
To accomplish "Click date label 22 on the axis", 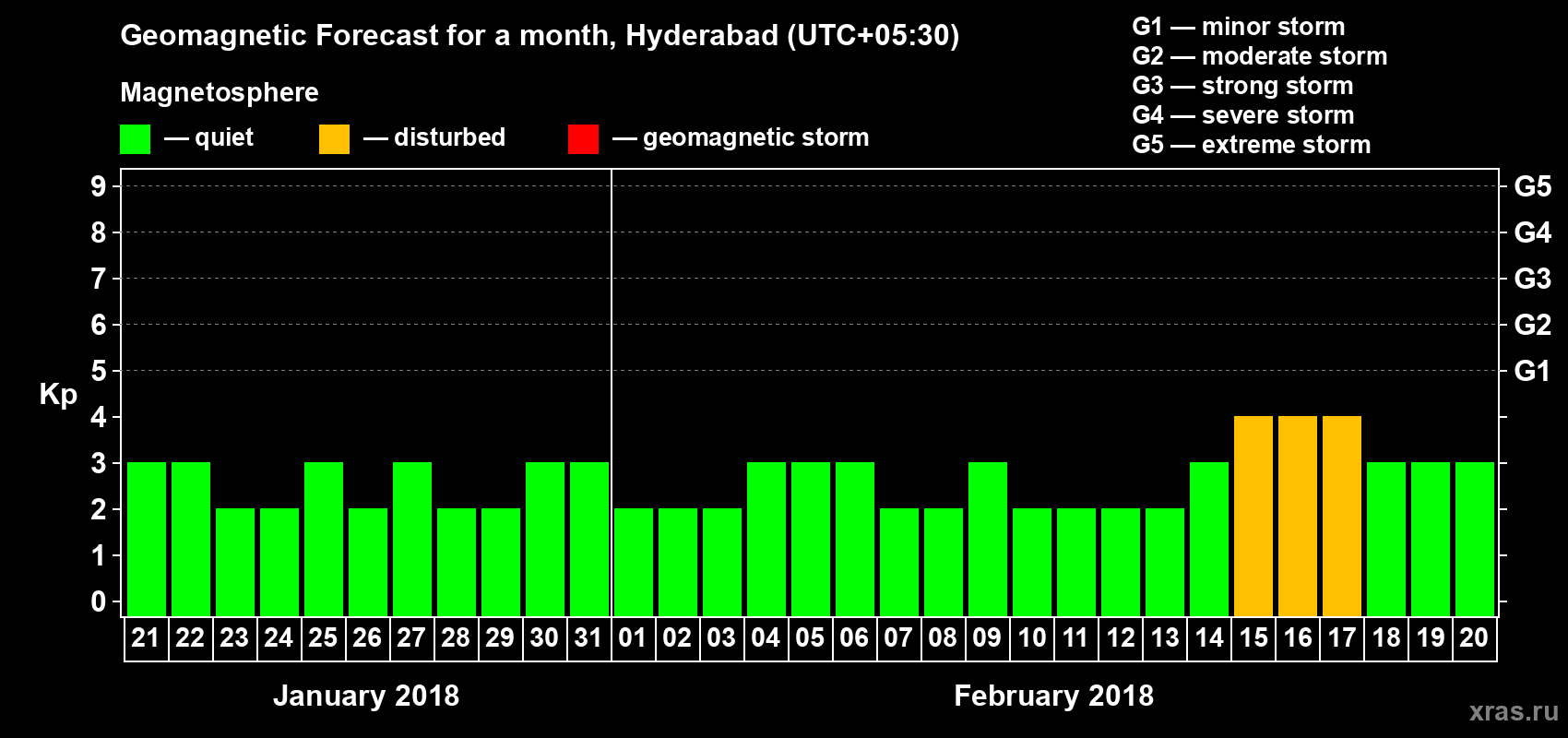I will point(190,637).
